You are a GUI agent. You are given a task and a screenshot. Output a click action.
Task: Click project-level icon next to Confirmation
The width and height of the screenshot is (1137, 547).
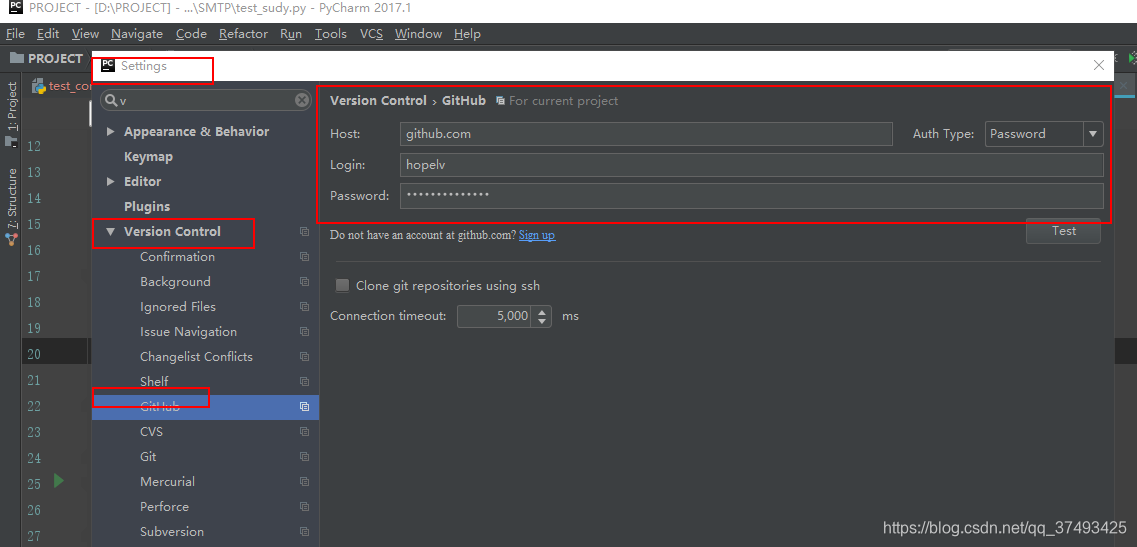(305, 257)
